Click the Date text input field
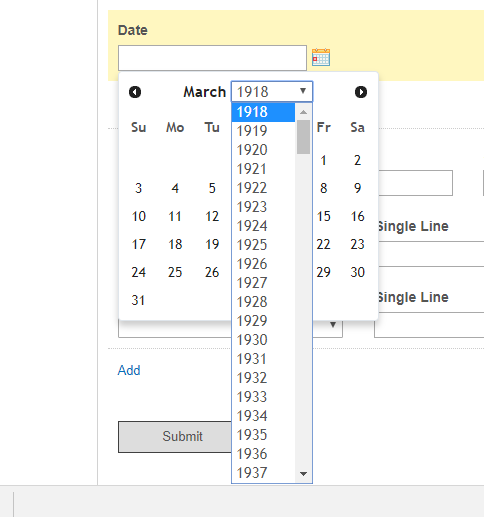The width and height of the screenshot is (484, 517). click(x=212, y=58)
